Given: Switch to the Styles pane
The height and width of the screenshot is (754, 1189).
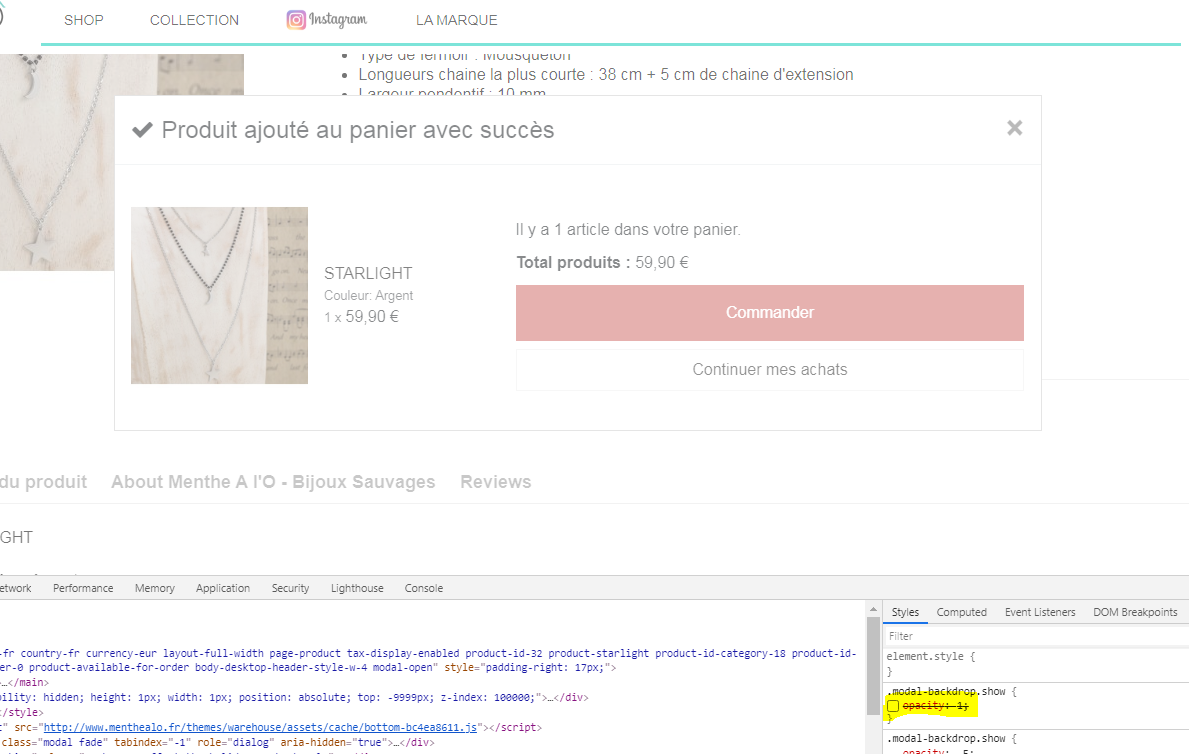Looking at the screenshot, I should (x=905, y=612).
